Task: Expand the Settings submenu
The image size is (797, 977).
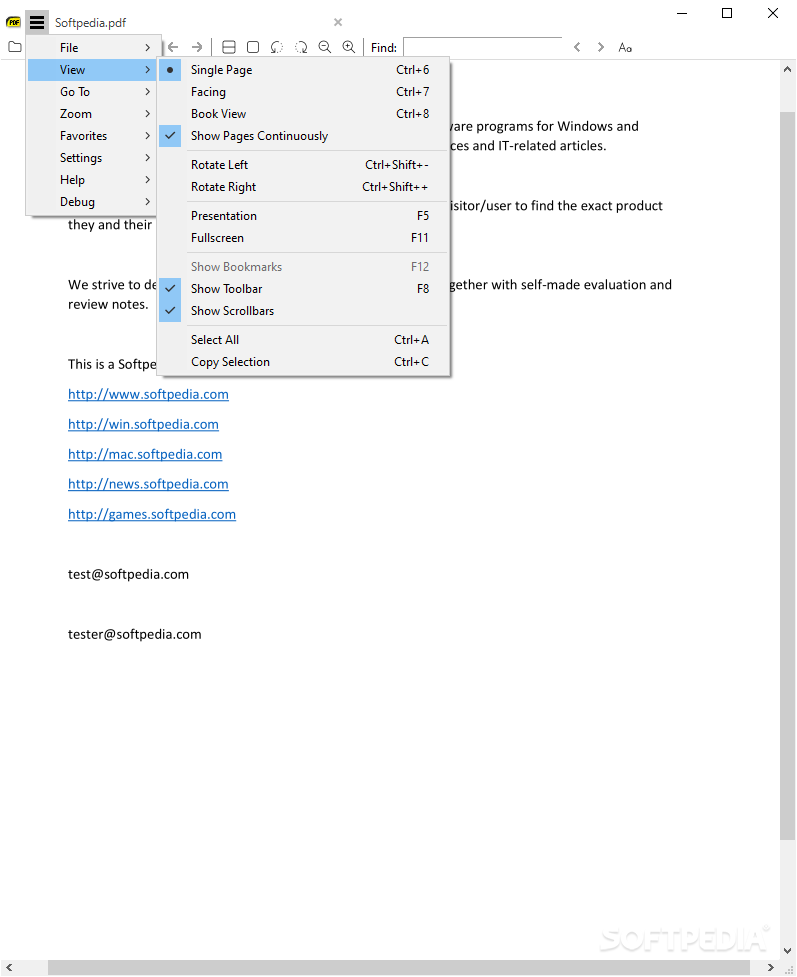Action: click(x=91, y=158)
